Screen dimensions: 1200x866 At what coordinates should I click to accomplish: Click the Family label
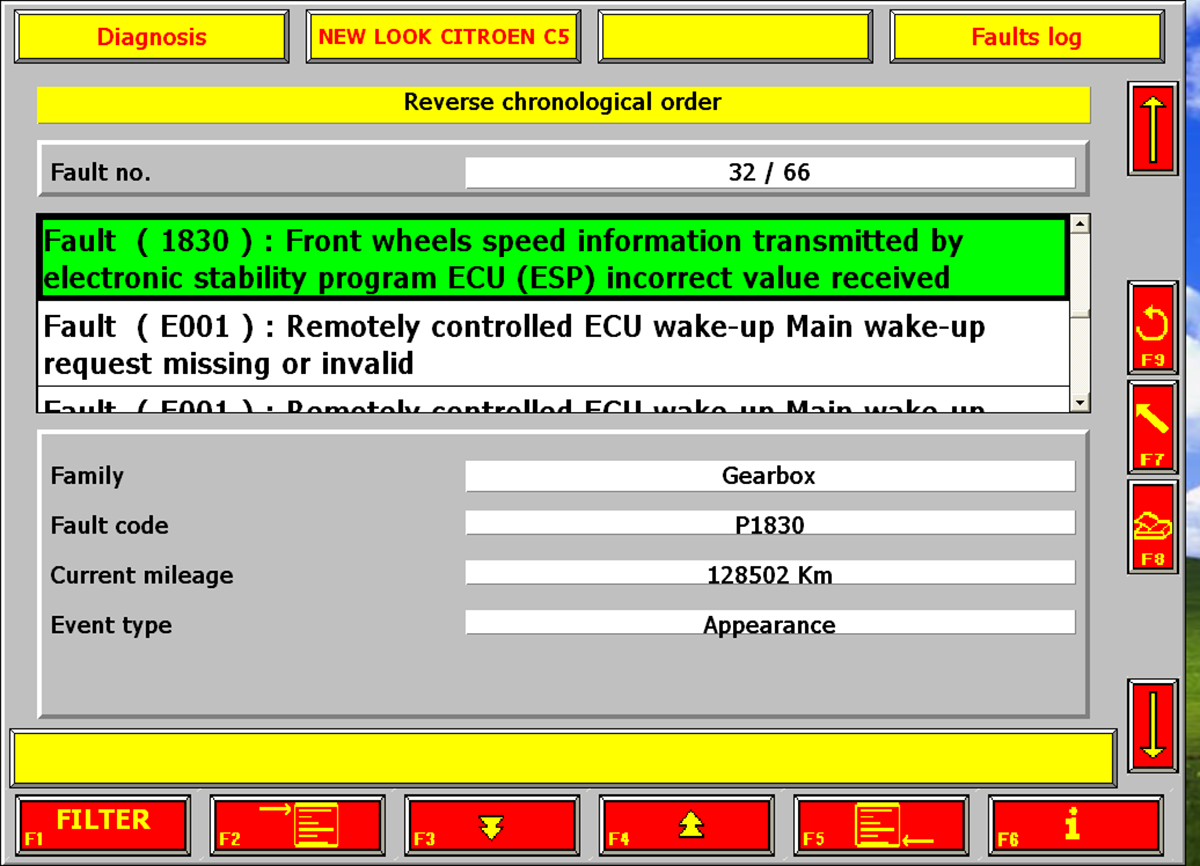[87, 476]
